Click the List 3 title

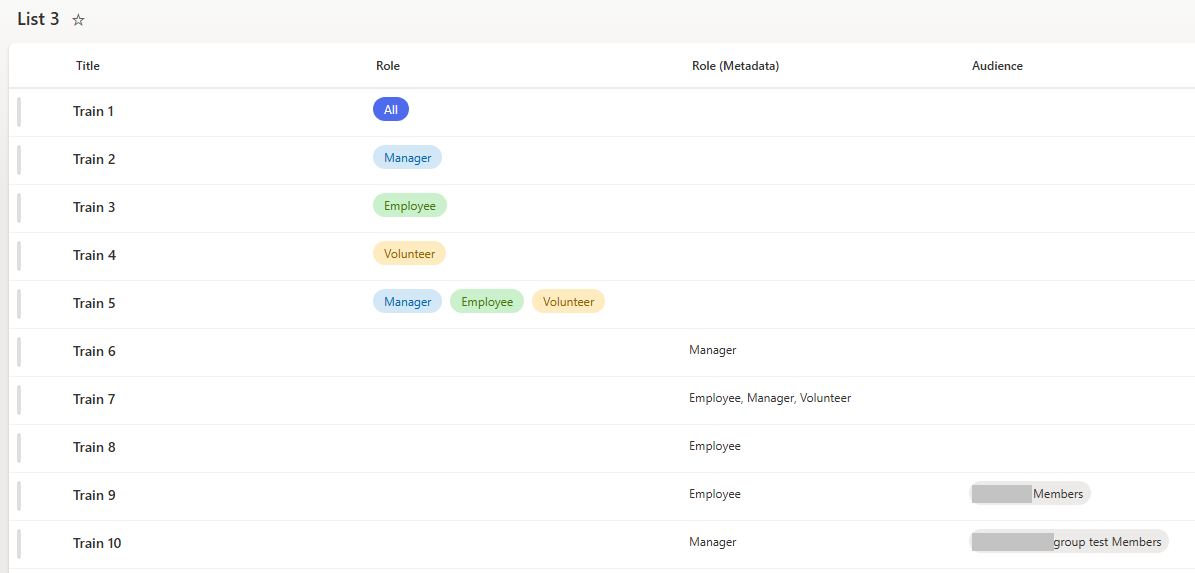tap(38, 20)
